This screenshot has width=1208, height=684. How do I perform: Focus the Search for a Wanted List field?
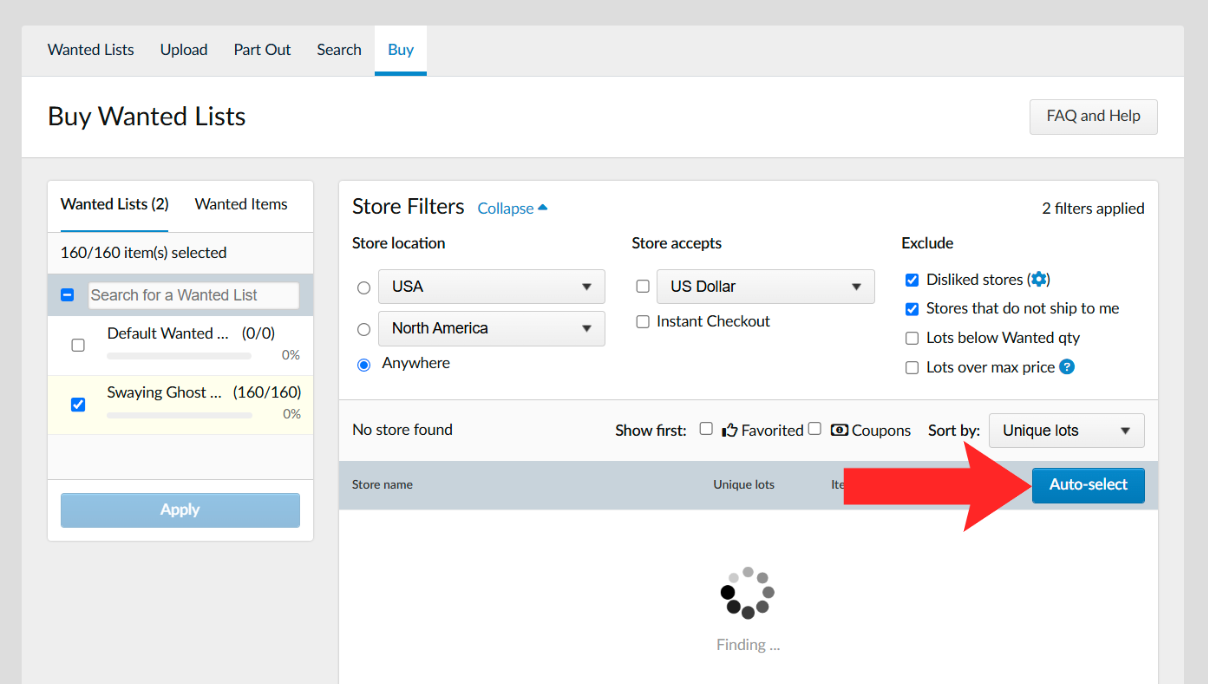click(193, 295)
